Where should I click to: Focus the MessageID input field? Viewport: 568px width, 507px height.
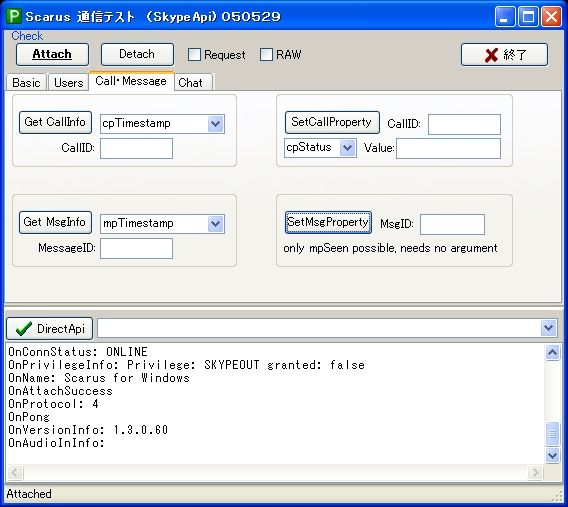coord(136,248)
